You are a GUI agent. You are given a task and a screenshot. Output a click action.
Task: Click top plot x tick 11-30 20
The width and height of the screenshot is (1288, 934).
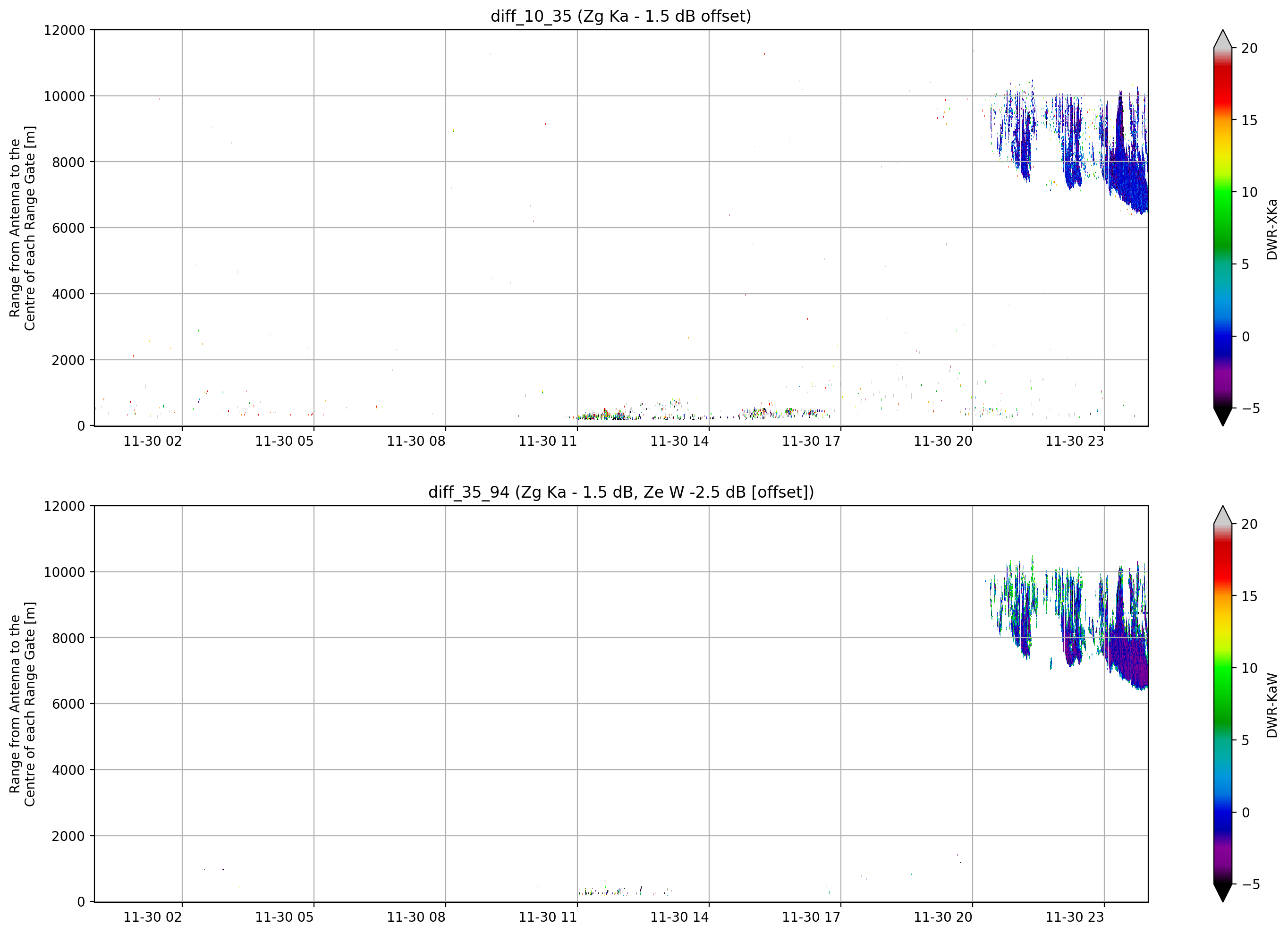click(943, 442)
